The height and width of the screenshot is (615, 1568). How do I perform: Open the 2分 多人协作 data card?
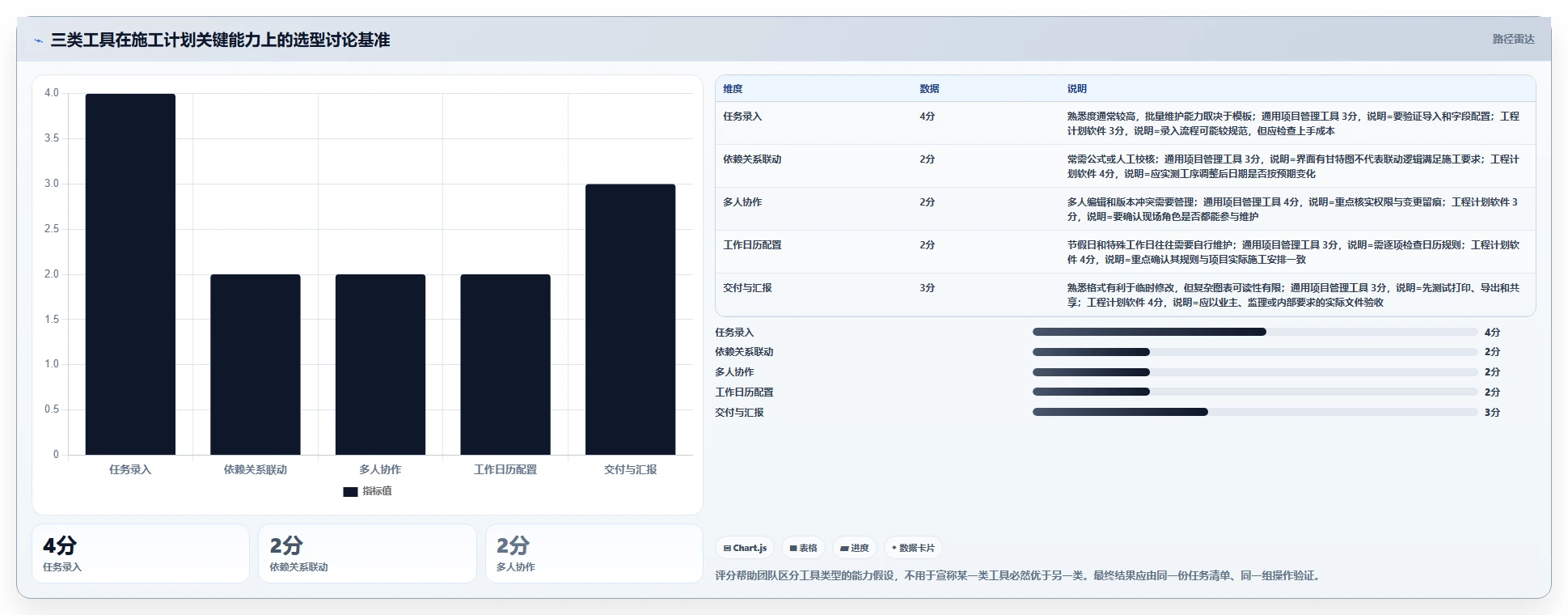(594, 553)
